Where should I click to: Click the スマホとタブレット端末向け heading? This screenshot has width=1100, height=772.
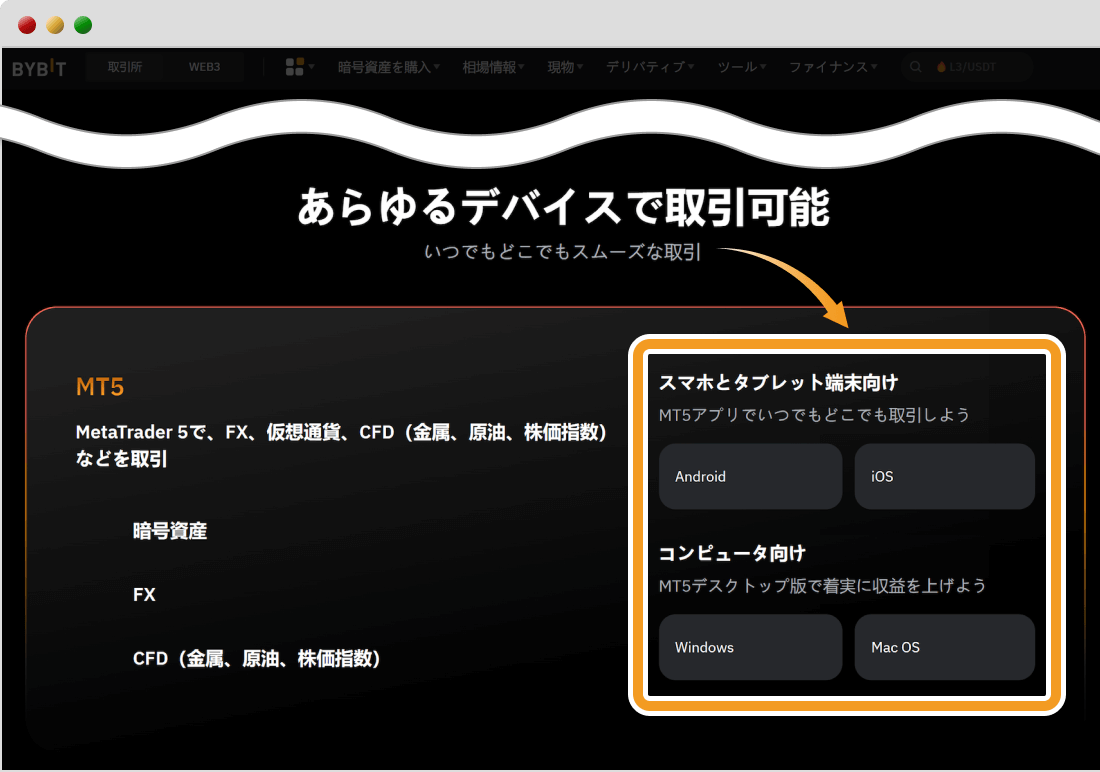click(778, 382)
